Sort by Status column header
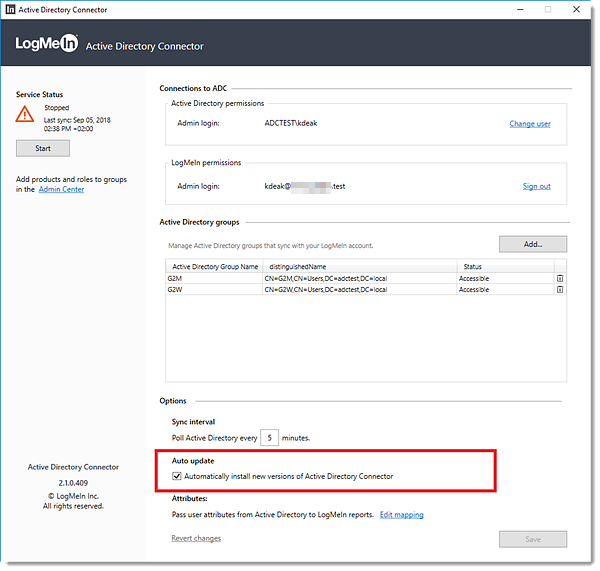This screenshot has height=571, width=600. click(x=505, y=266)
